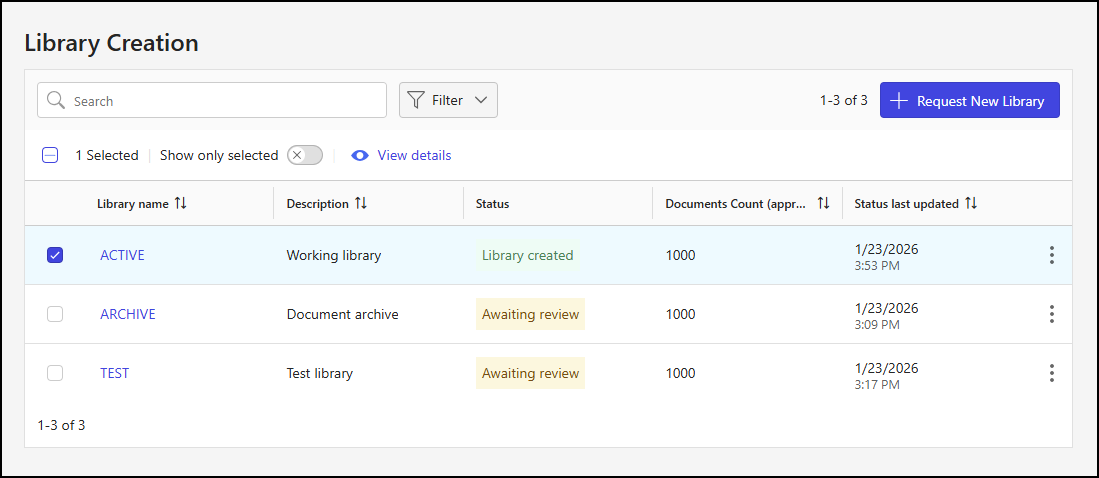Click the plus icon on Request New Library
The image size is (1099, 478).
click(899, 100)
